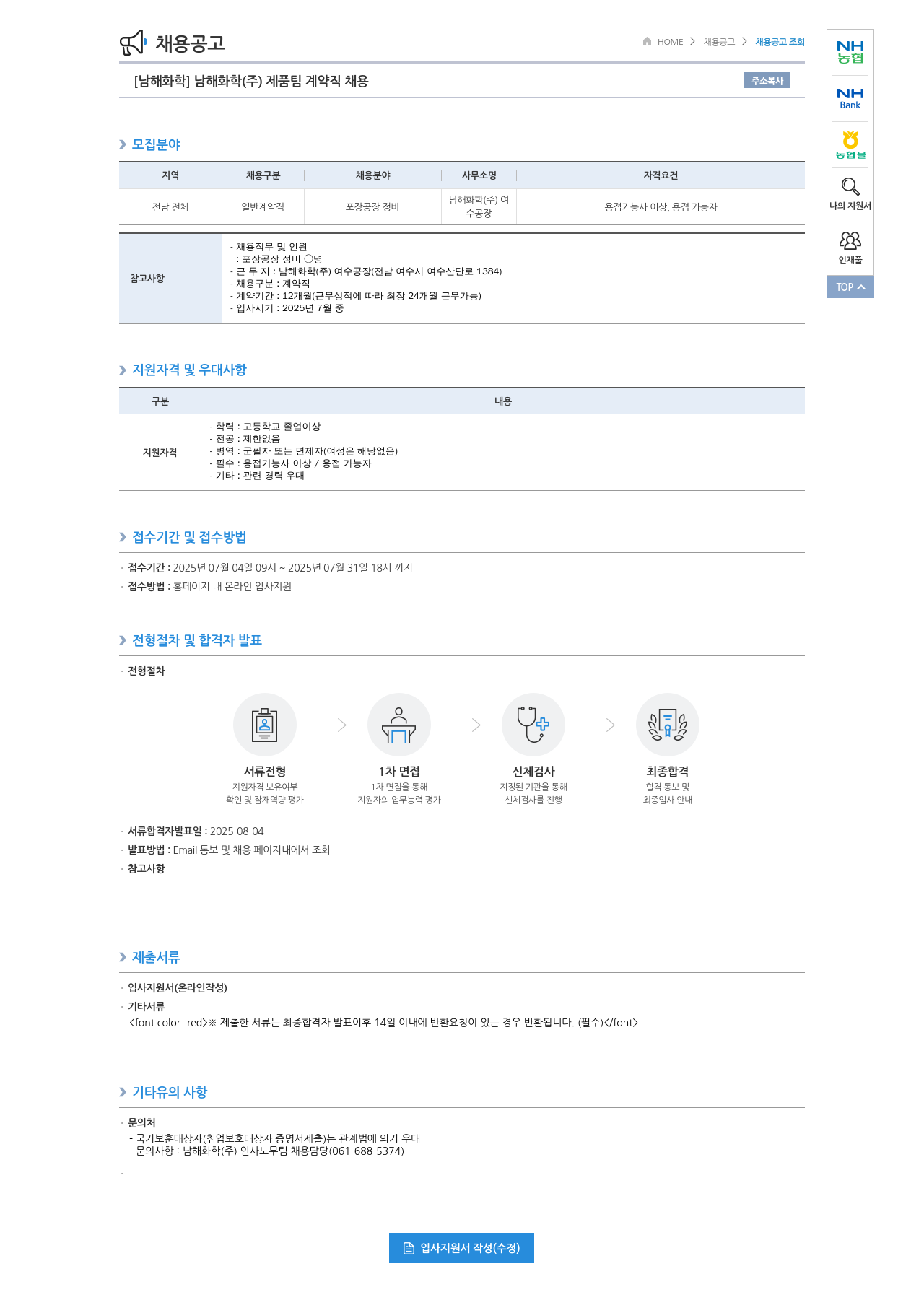Click the megaphone icon beside 채용공고 title
Viewport: 924px width, 1292px height.
tap(134, 43)
